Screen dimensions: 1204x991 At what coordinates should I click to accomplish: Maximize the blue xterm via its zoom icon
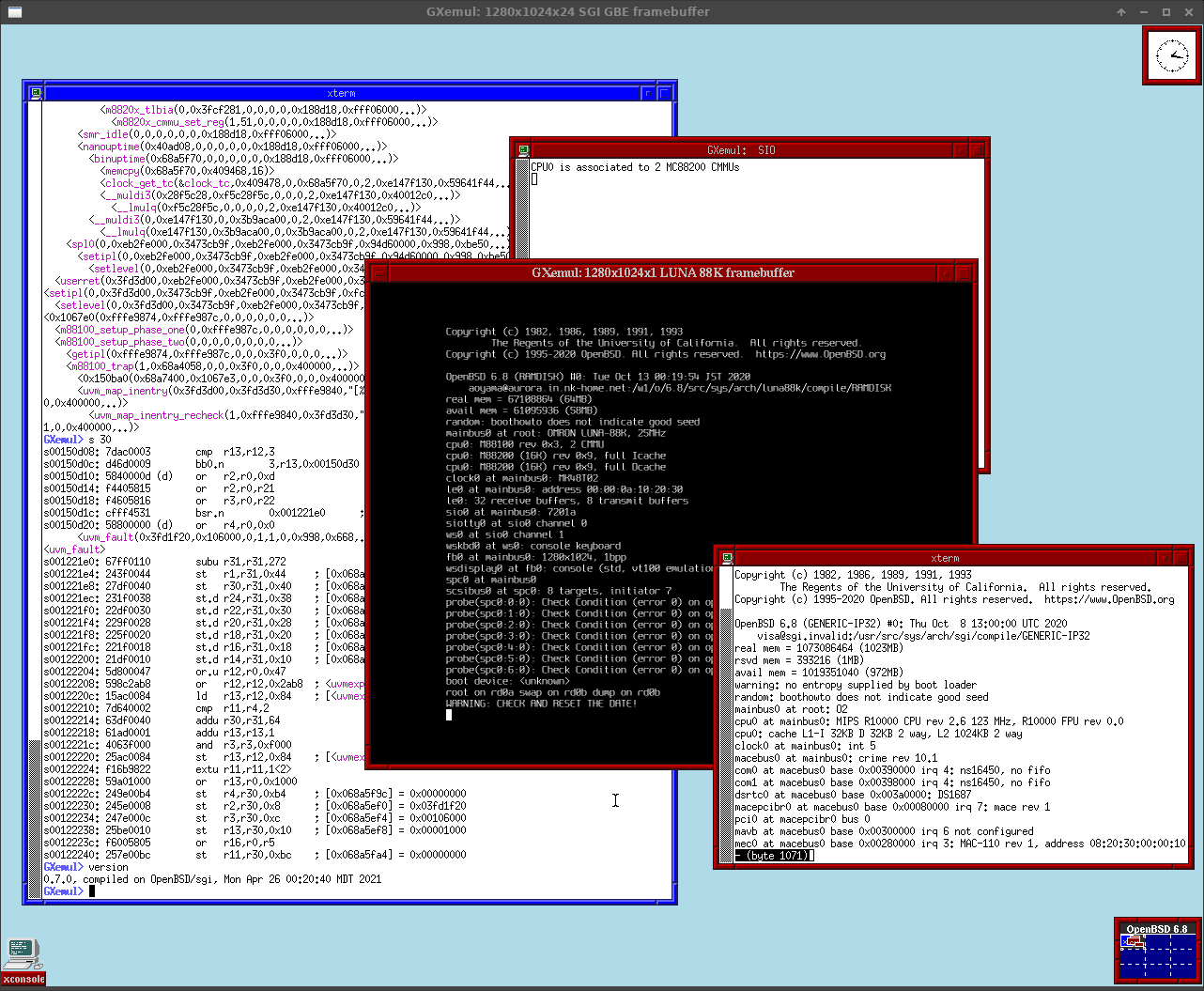click(663, 92)
